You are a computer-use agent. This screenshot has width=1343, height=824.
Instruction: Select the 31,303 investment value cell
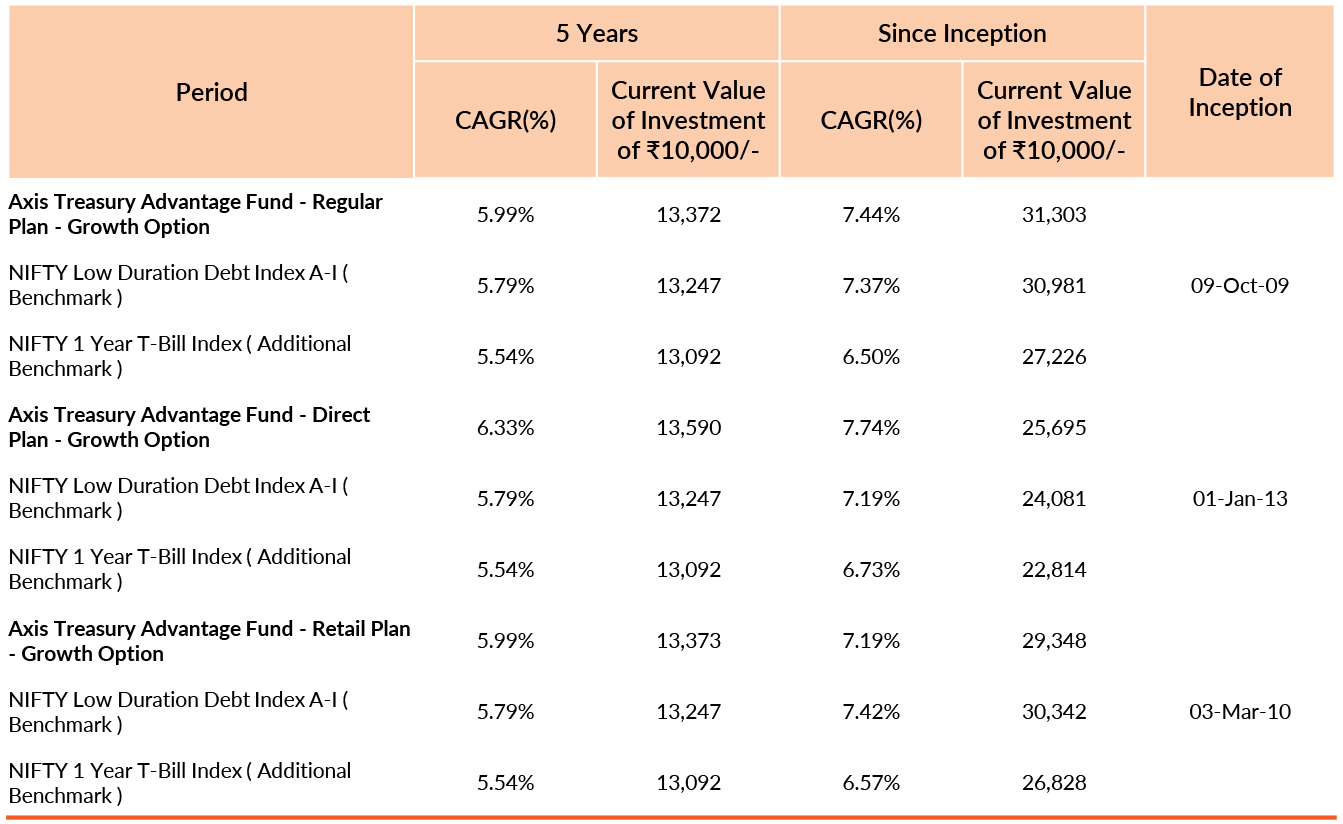tap(1054, 214)
